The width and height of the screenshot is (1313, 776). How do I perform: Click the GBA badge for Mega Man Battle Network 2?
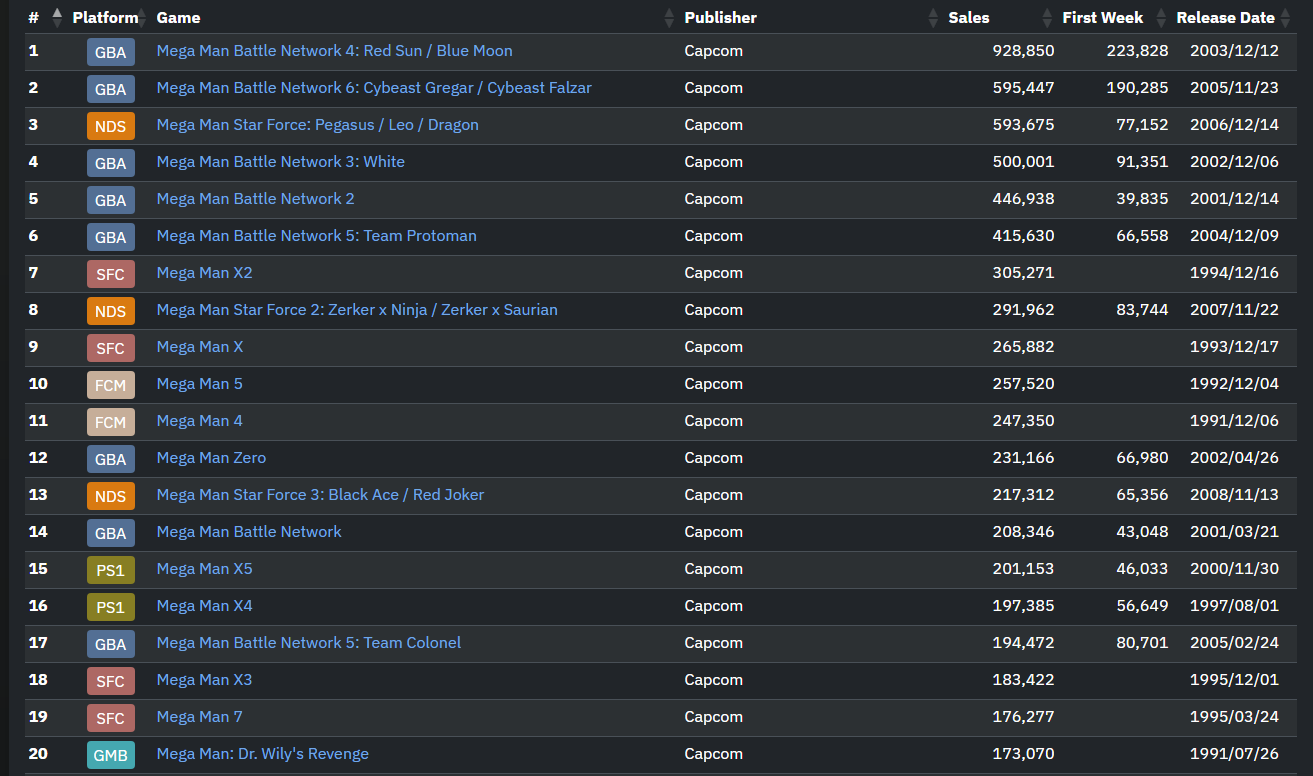tap(111, 200)
